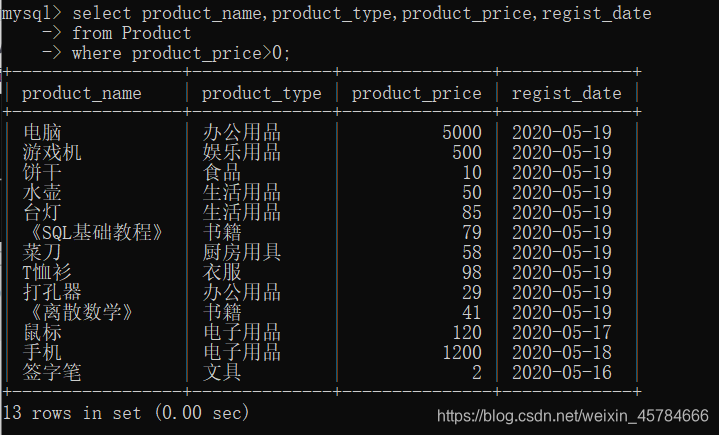This screenshot has height=435, width=719.
Task: Select the product name 电脑
Action: point(42,132)
